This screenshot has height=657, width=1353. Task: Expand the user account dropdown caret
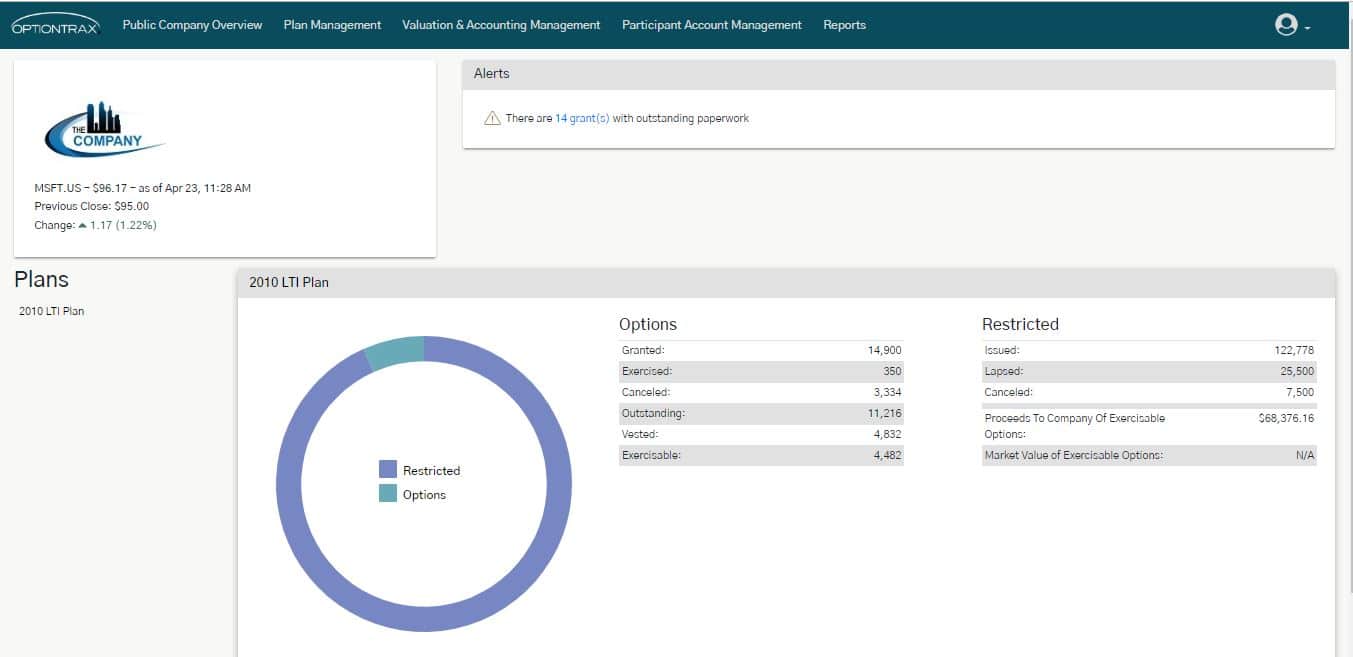pos(1308,28)
